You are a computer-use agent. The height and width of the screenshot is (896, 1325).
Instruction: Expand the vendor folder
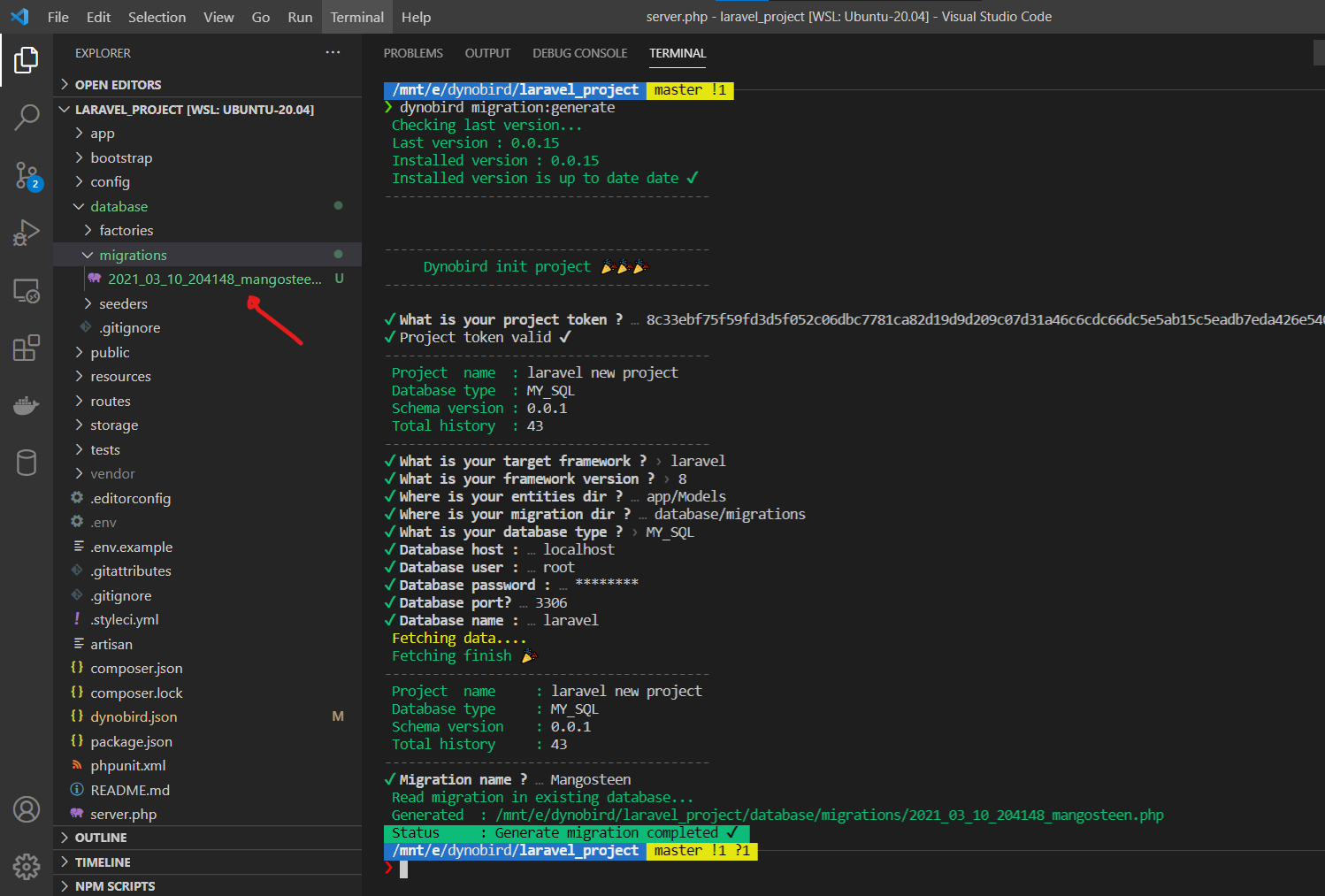[x=207, y=474]
